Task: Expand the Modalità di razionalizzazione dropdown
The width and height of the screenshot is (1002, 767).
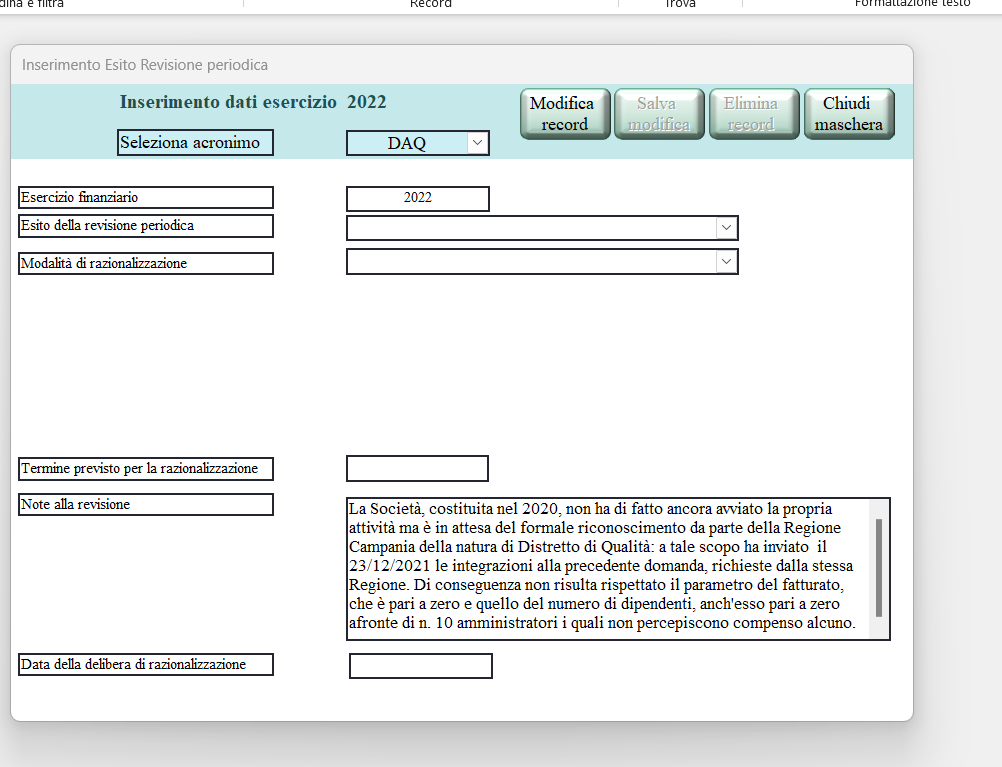Action: coord(726,261)
